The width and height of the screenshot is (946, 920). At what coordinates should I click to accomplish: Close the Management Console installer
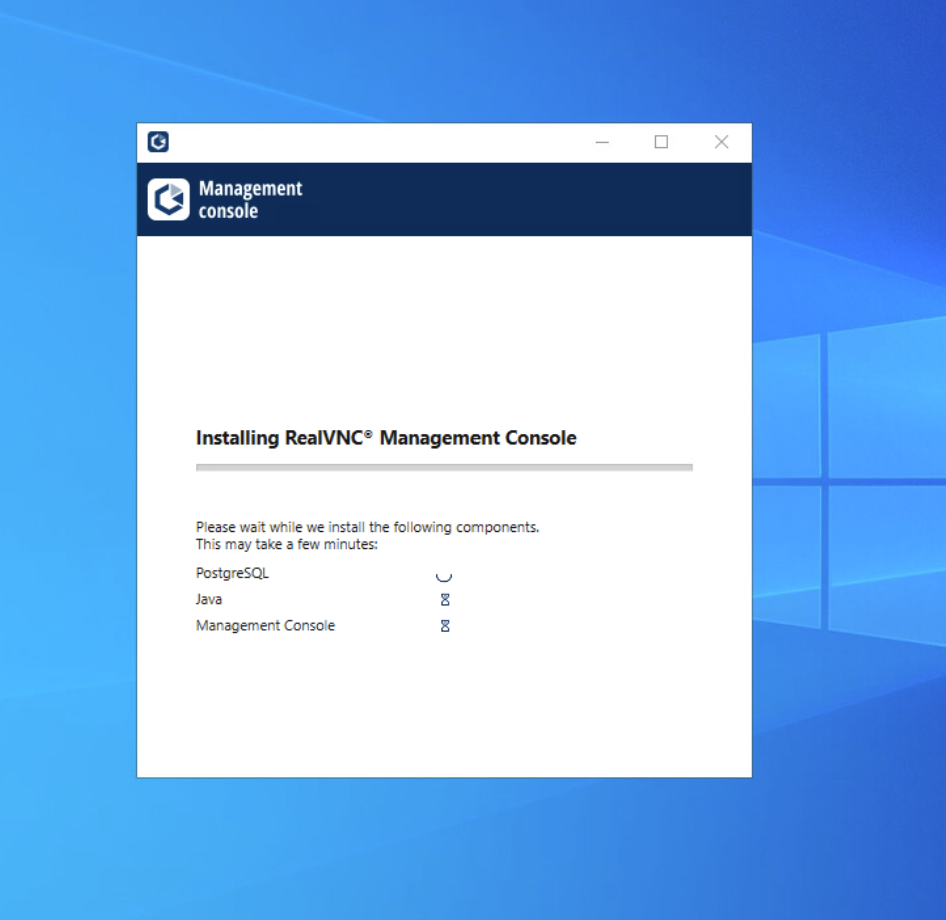pyautogui.click(x=721, y=142)
